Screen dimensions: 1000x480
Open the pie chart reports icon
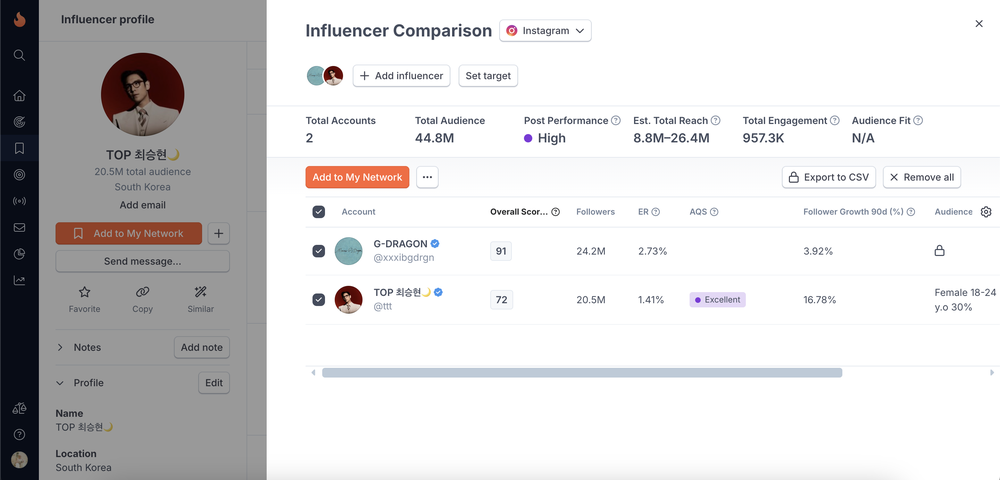(19, 254)
